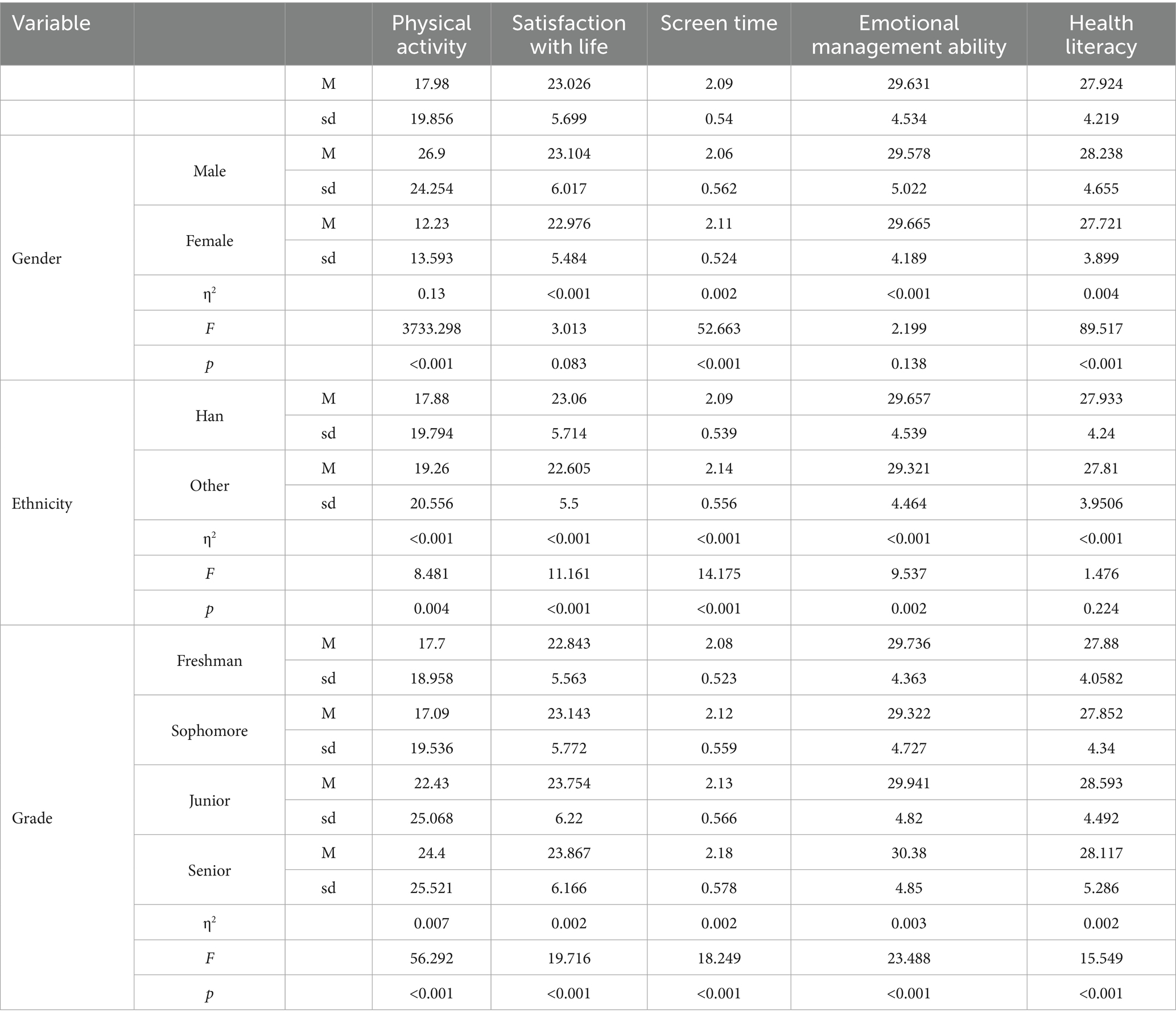Select the Han subgroup cell
Screen dimensions: 1176x1020
coord(209,416)
